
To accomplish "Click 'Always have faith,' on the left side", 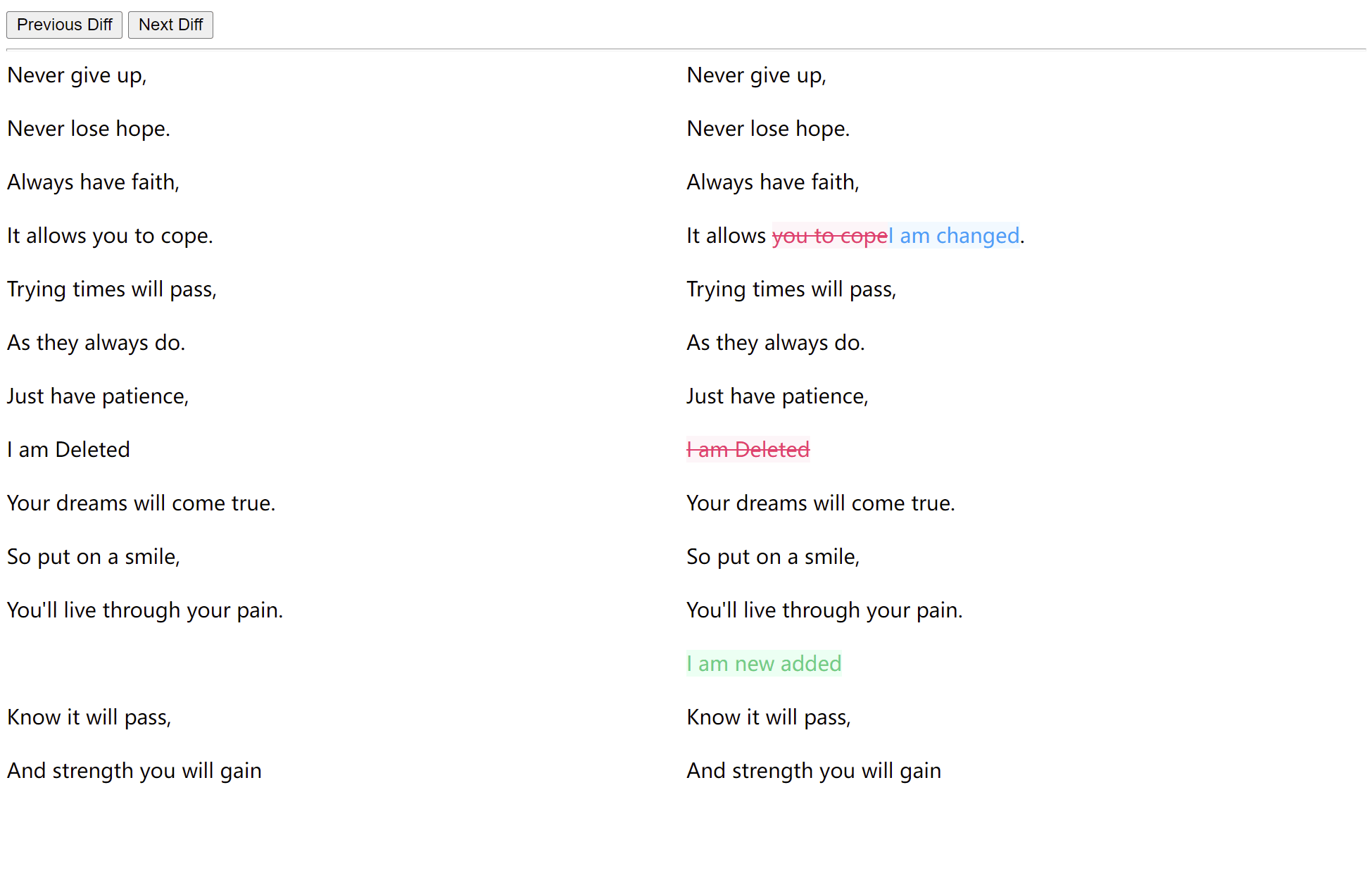I will tap(93, 182).
